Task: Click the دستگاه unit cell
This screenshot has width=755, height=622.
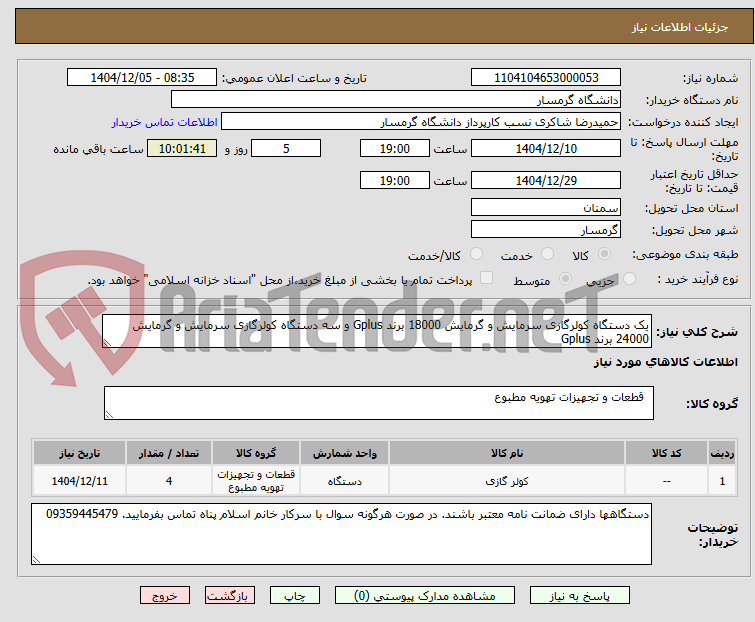Action: (x=345, y=481)
